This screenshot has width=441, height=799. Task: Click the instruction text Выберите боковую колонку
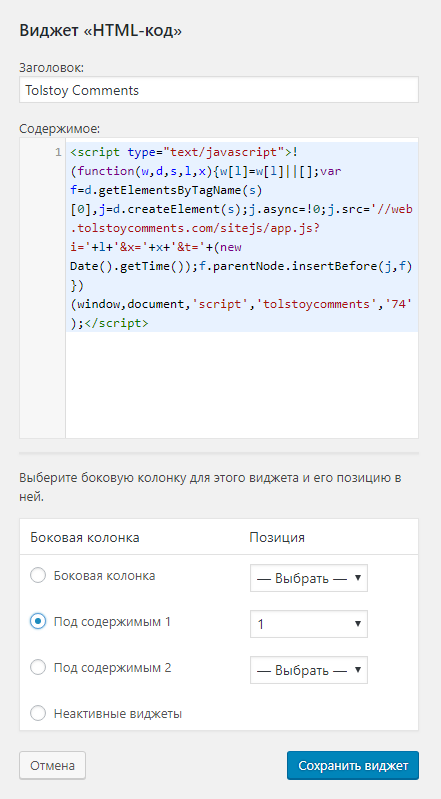(x=210, y=488)
